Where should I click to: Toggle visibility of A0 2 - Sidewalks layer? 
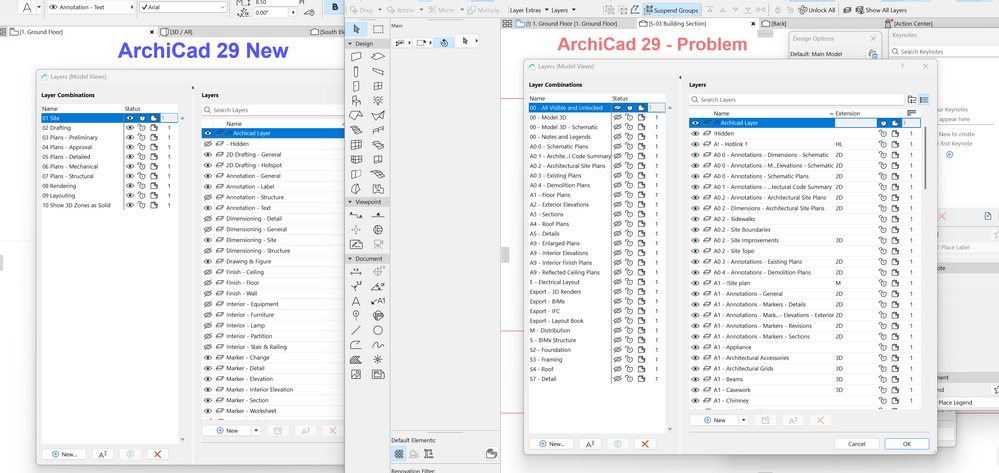click(695, 219)
